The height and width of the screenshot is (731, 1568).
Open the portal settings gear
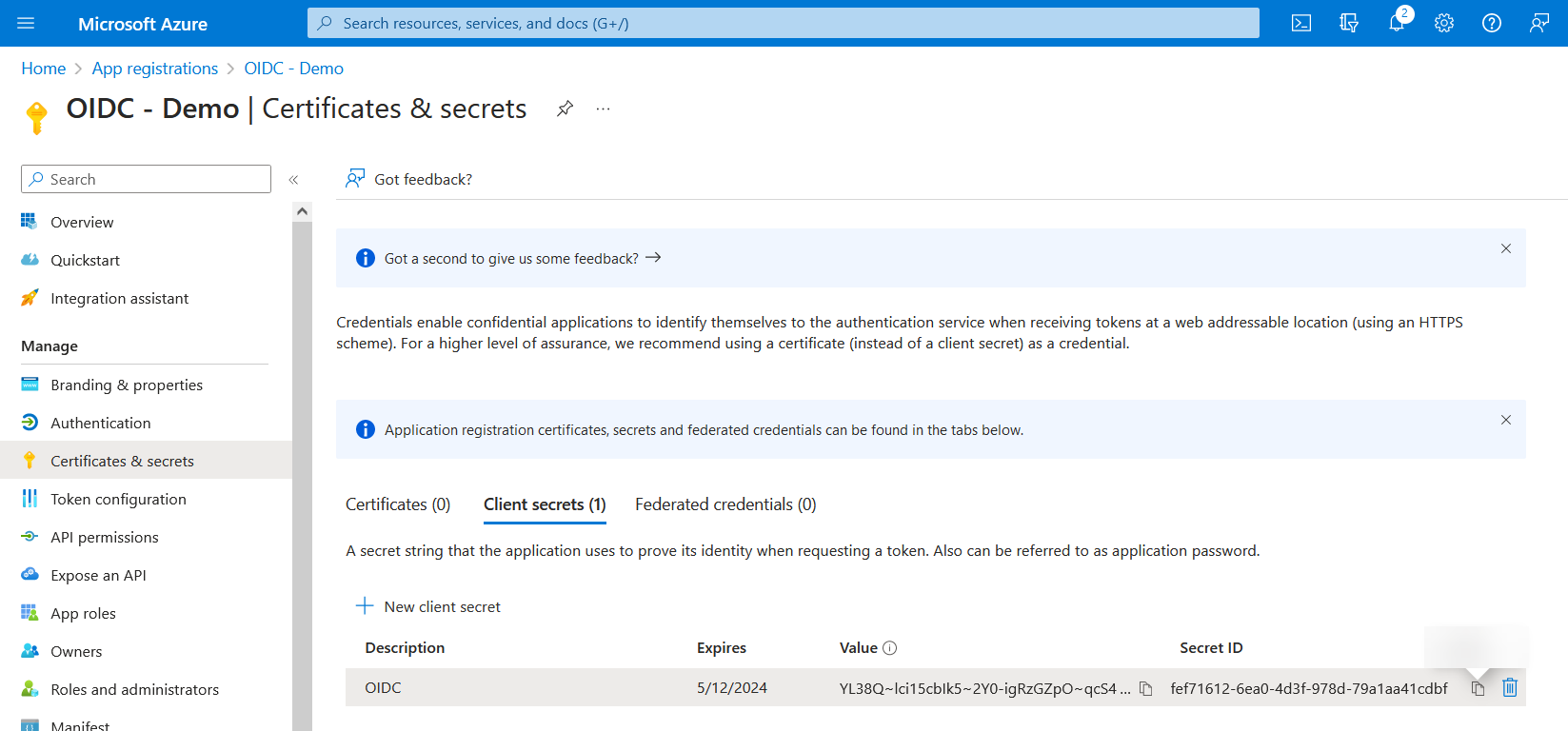coord(1443,24)
